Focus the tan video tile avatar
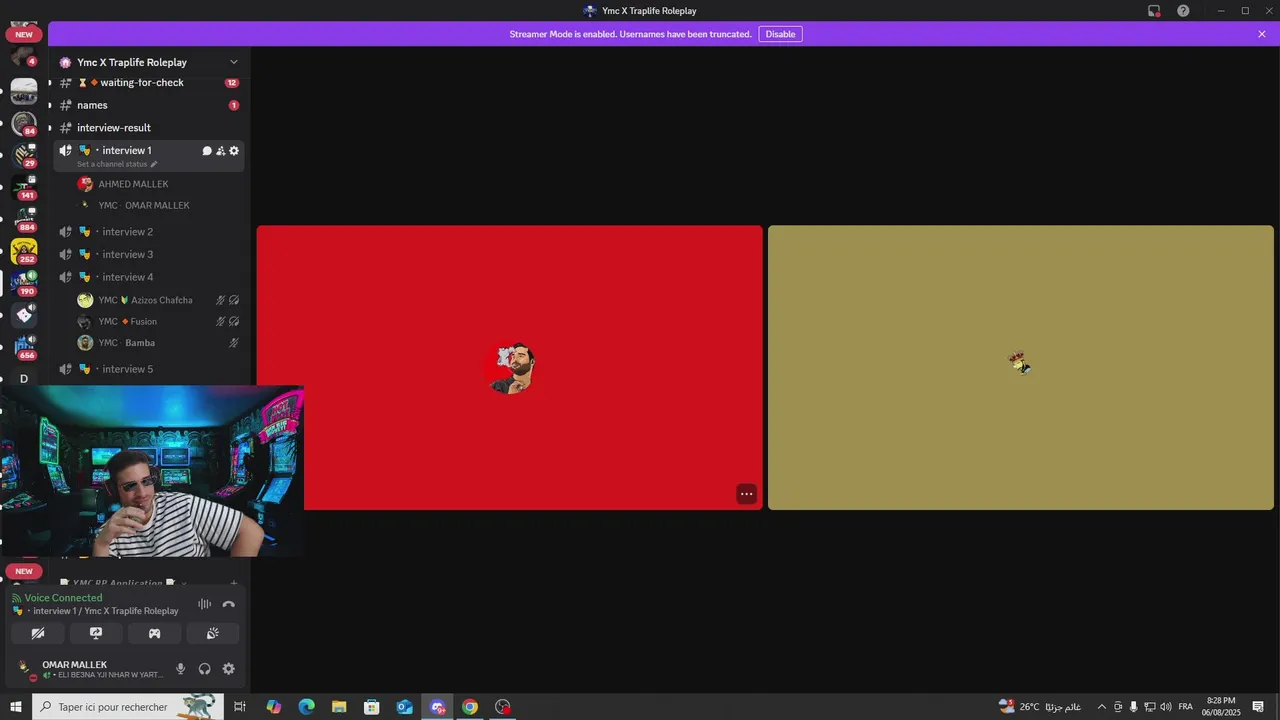 click(x=1020, y=363)
